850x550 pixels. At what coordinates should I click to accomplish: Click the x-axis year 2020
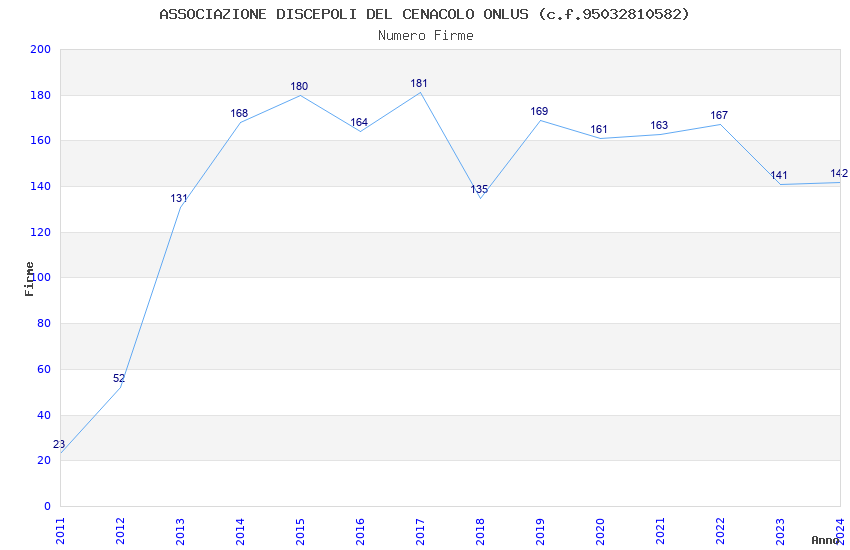coord(600,531)
